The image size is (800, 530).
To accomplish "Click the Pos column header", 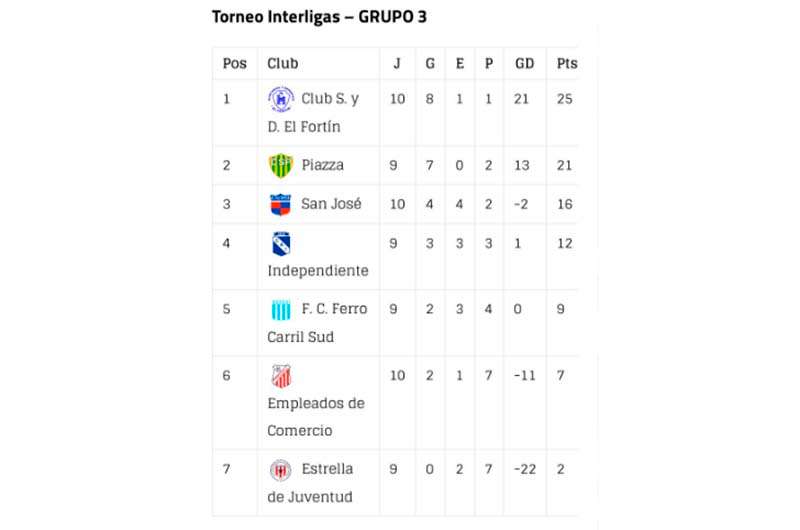I will (235, 64).
